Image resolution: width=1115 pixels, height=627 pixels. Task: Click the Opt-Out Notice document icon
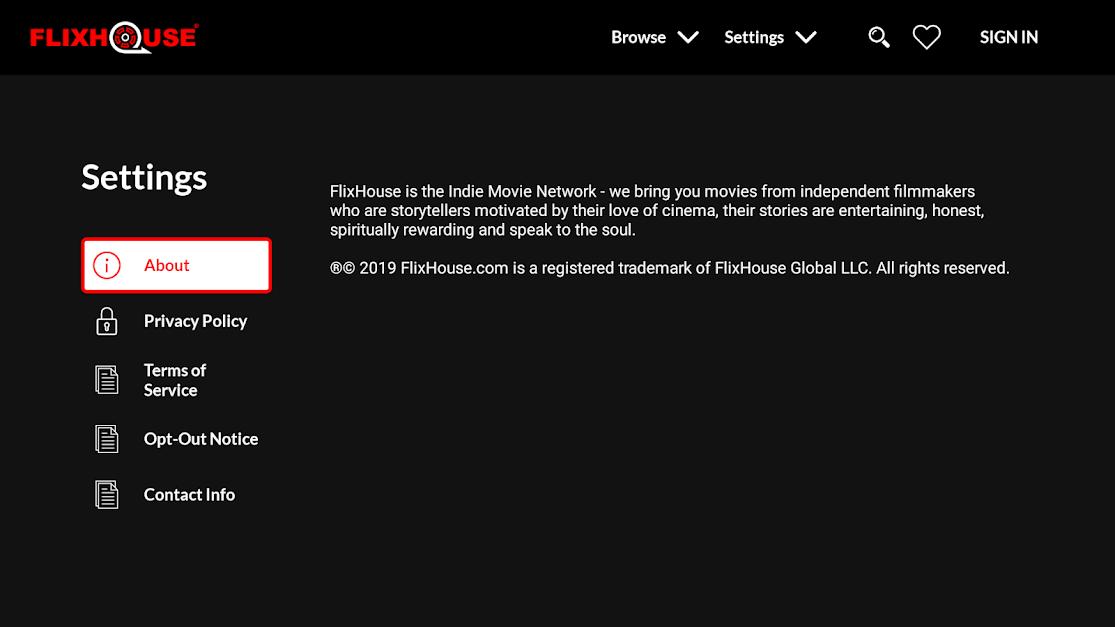click(x=107, y=439)
